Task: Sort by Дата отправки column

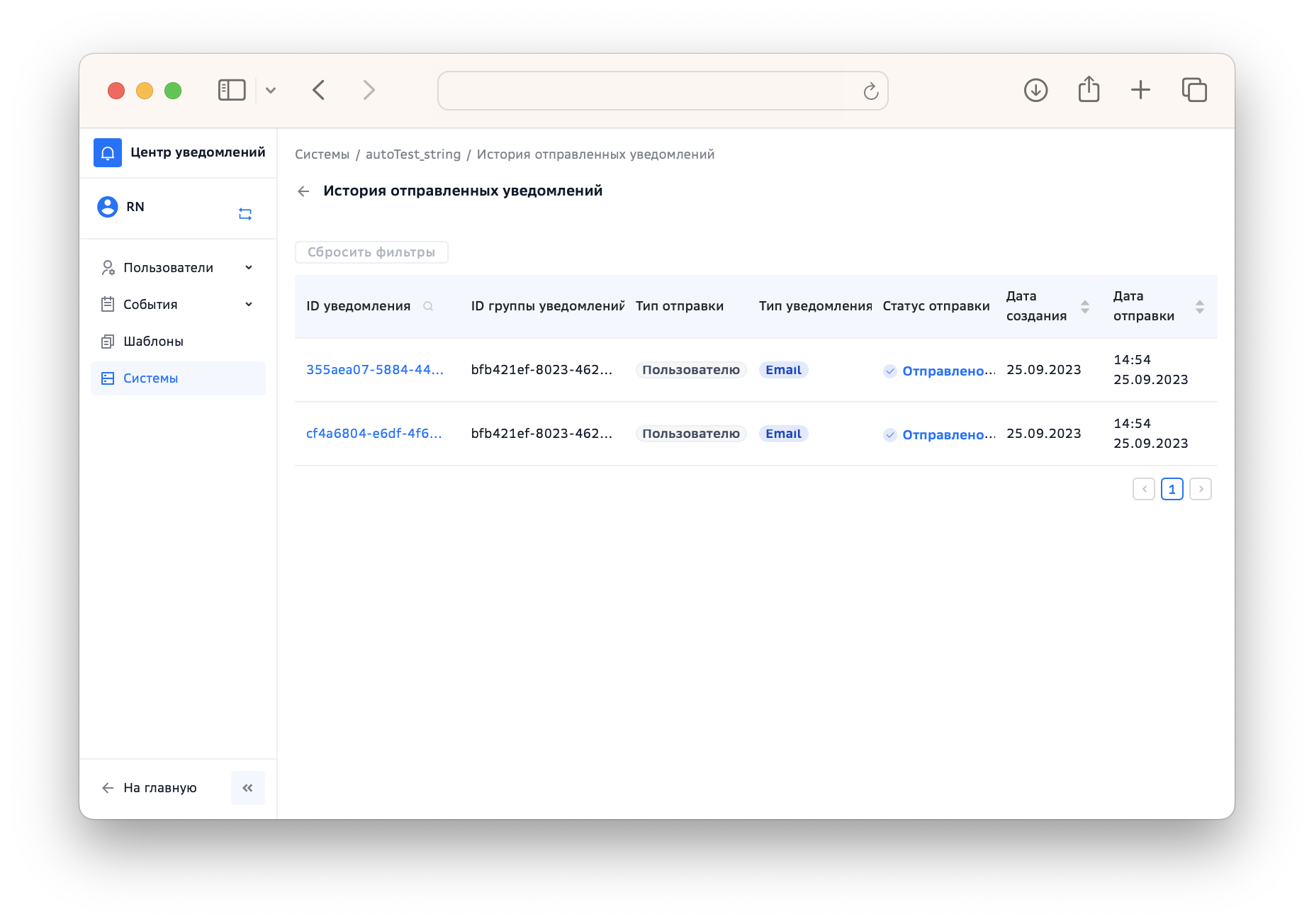Action: 1200,306
